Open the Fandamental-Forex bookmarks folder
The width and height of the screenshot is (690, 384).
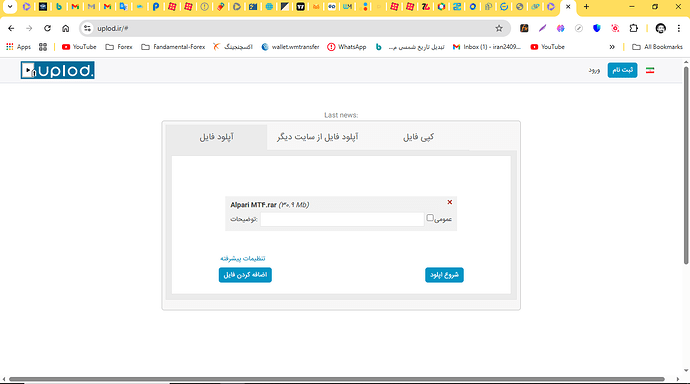(x=173, y=47)
